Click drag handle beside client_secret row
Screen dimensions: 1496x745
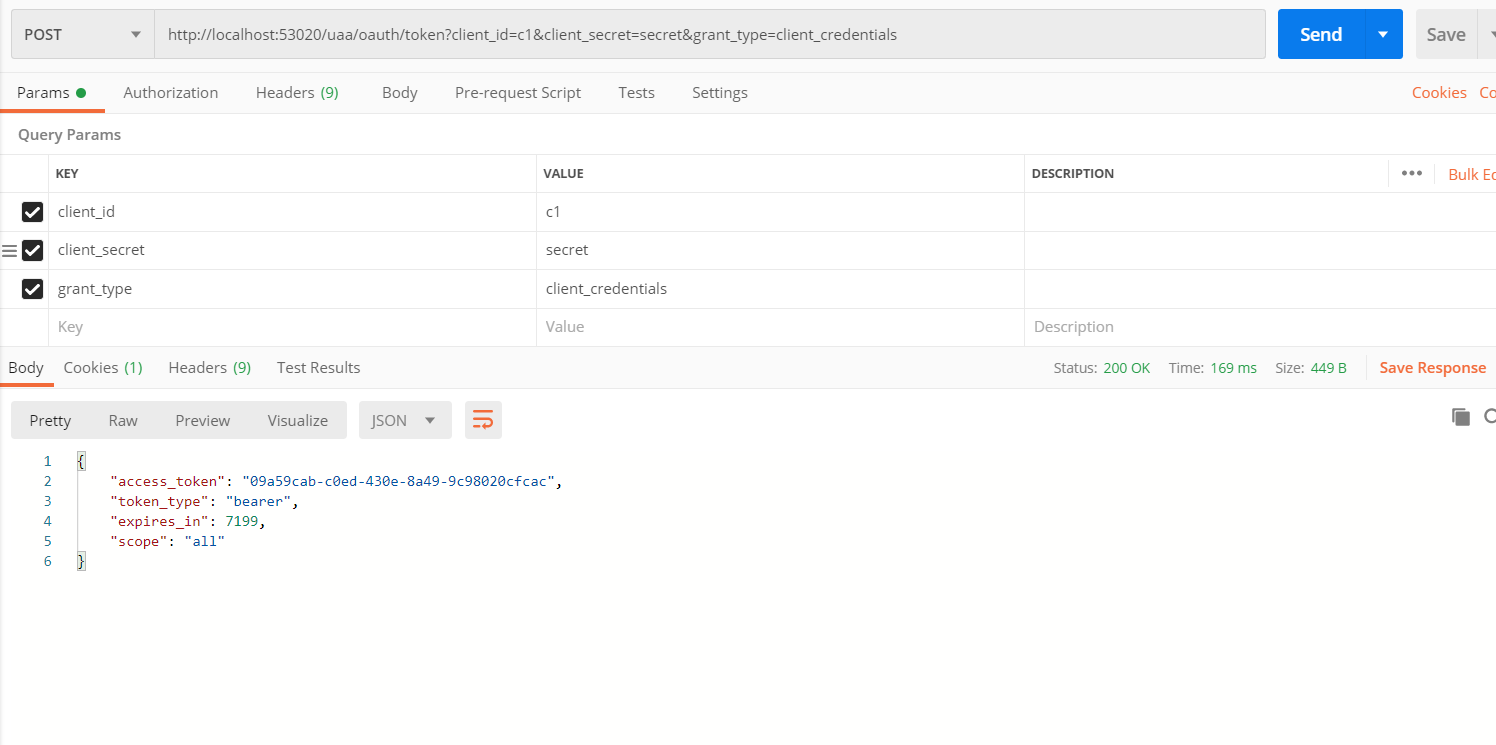click(10, 250)
